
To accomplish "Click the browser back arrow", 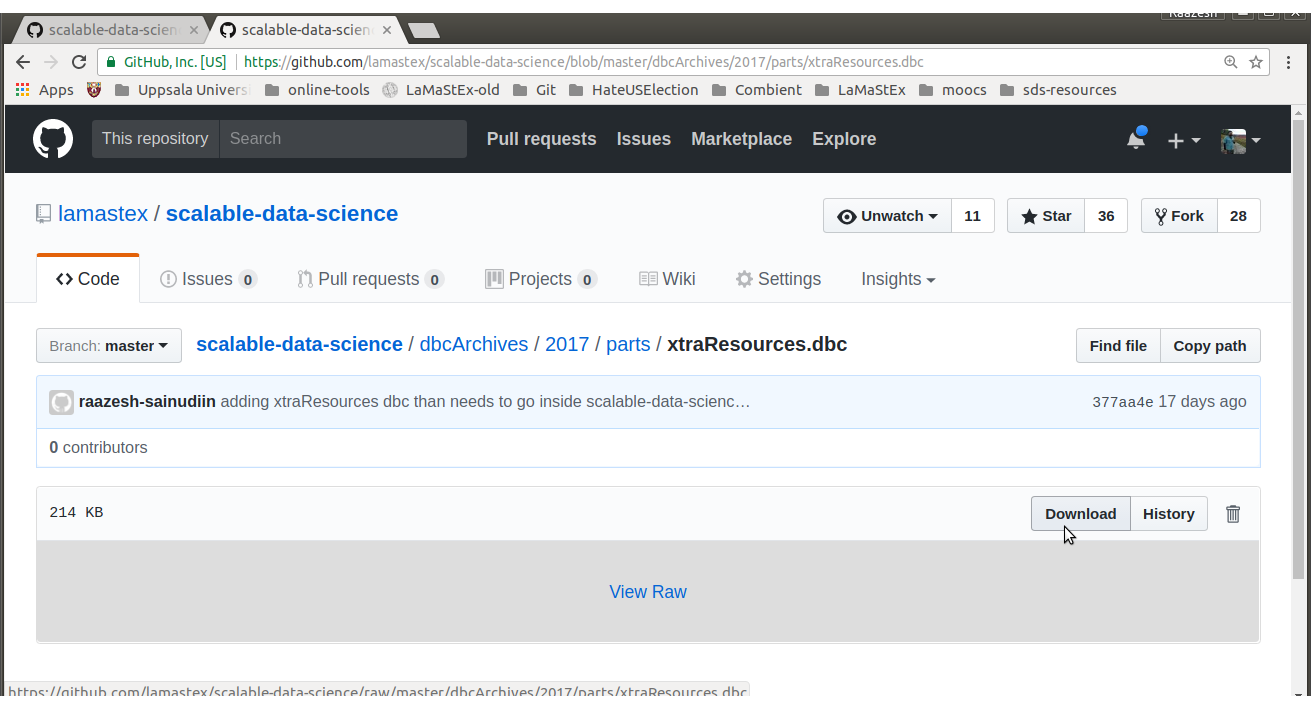I will coord(23,62).
